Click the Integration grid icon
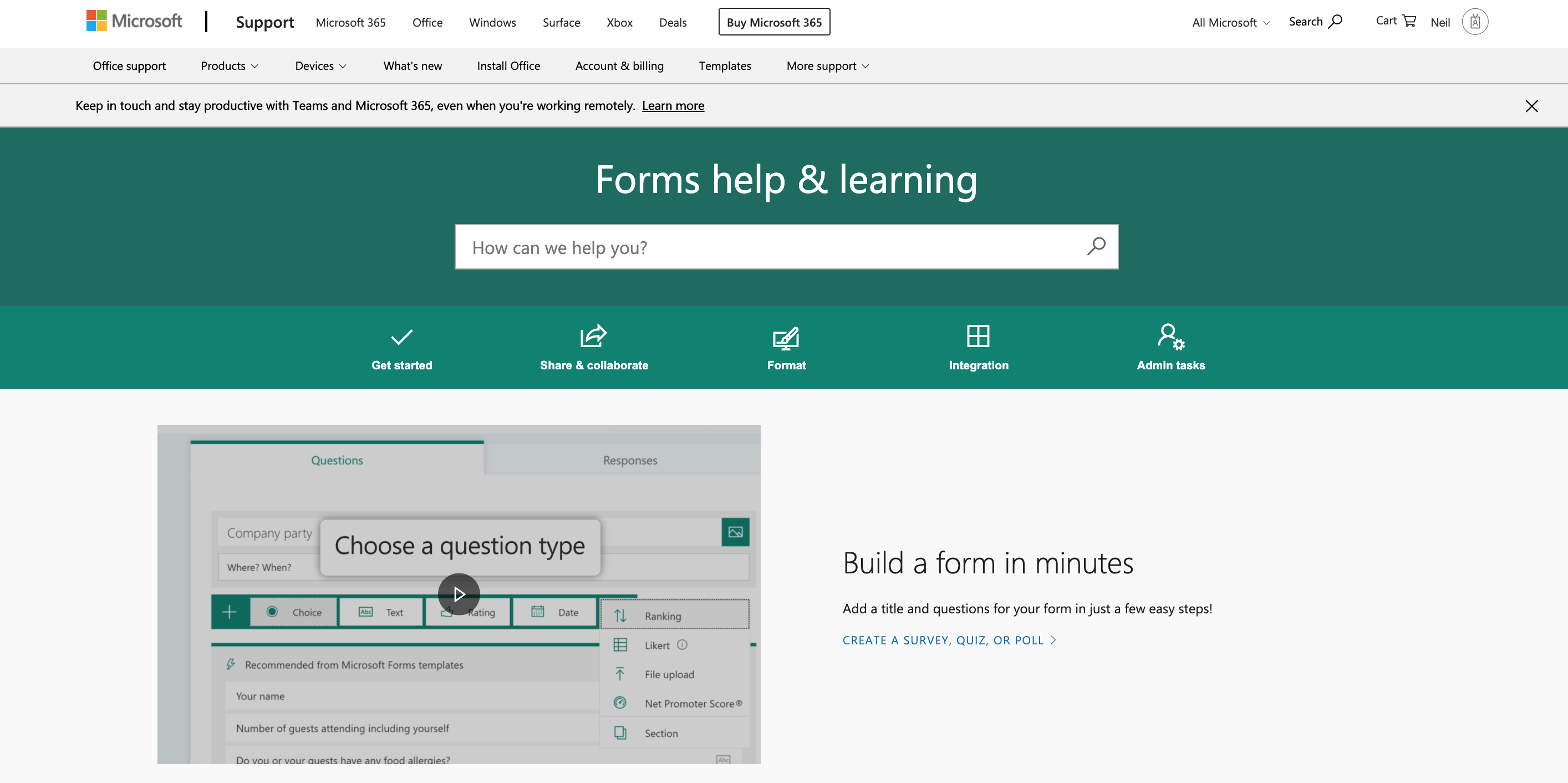Screen dimensions: 1568x783 pos(978,335)
